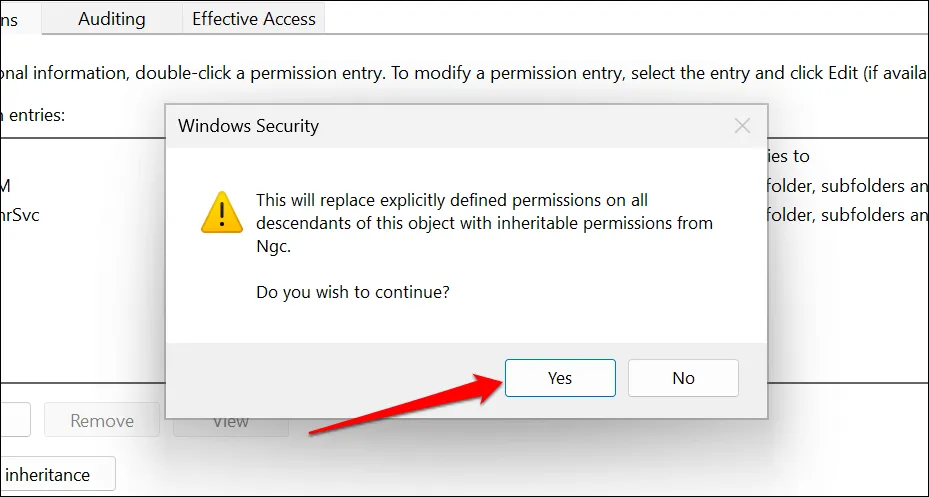Click the cut-off button left of Remove
Screen dimensions: 929x497
pos(14,421)
